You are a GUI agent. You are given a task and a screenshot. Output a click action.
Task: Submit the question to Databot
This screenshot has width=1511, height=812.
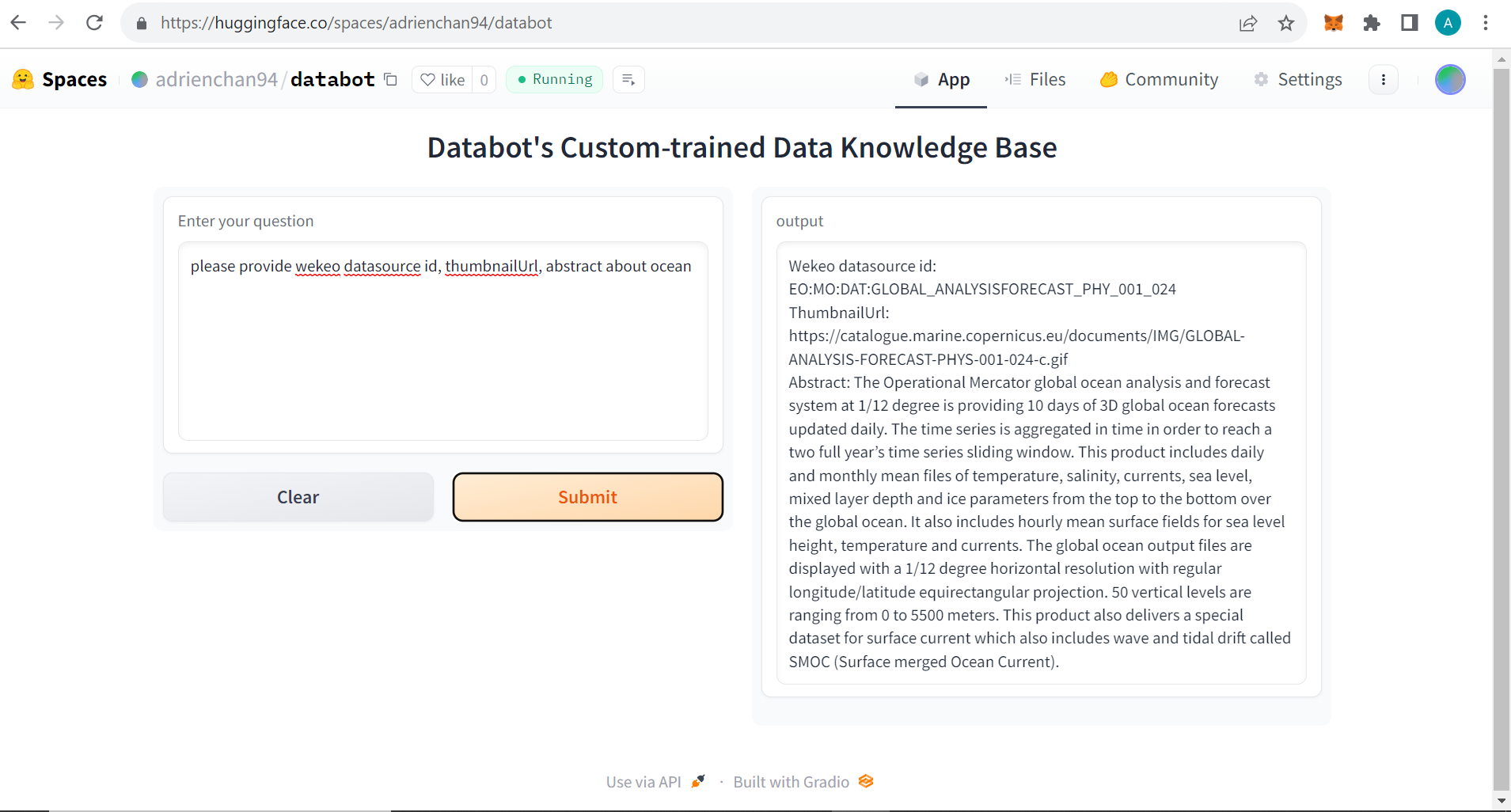[x=588, y=497]
